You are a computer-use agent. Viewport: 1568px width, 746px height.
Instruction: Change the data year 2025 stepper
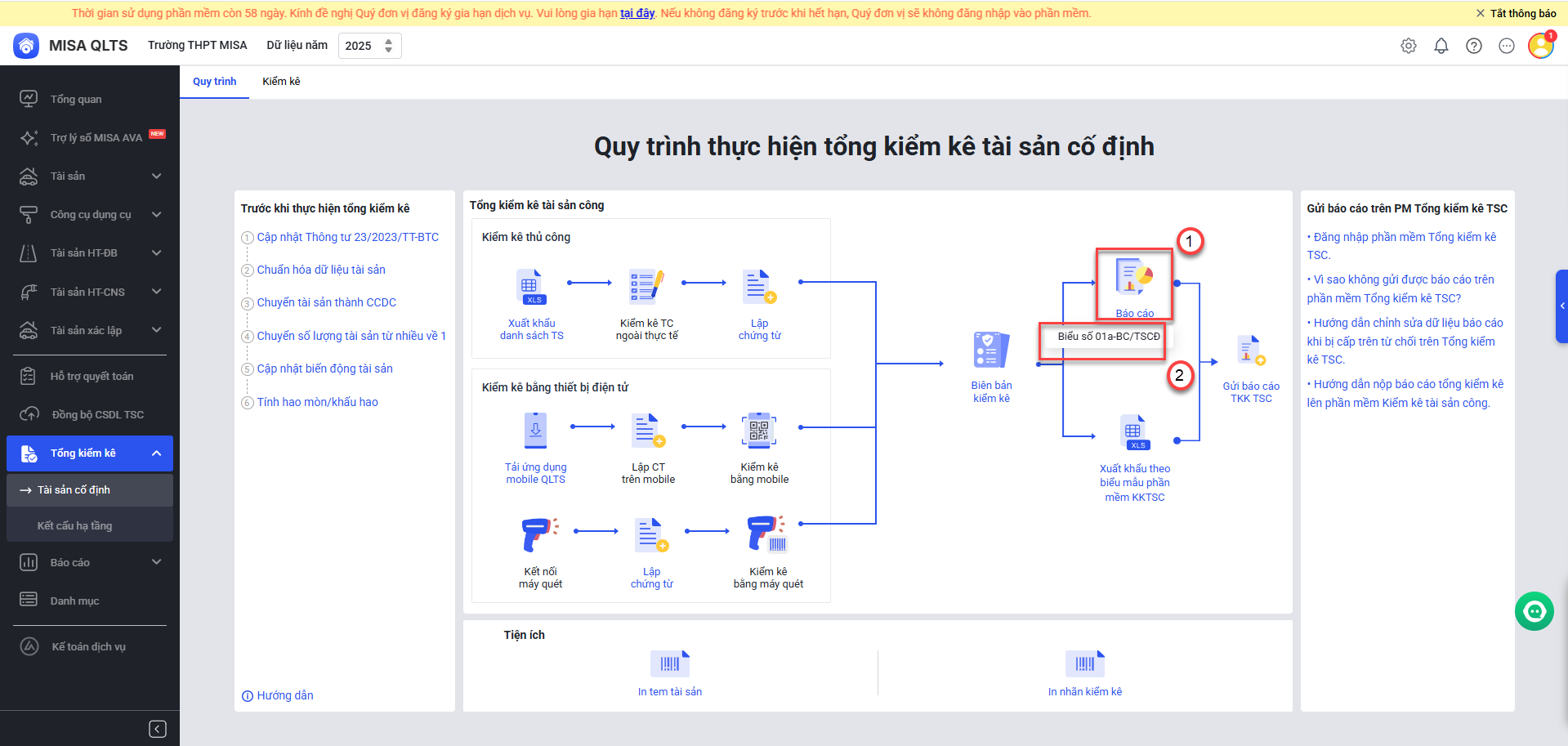[388, 46]
